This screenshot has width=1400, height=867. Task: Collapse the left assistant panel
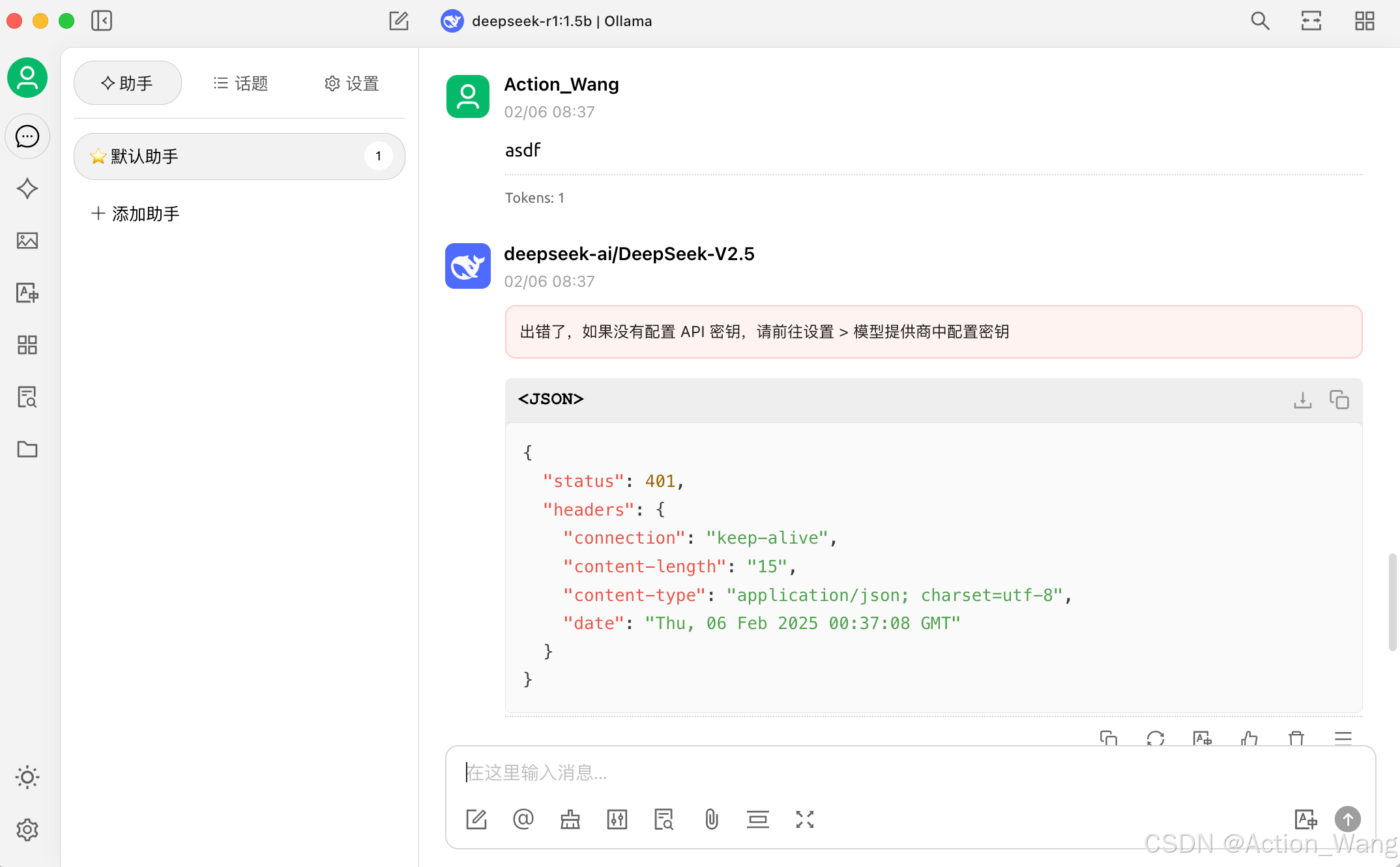(102, 21)
